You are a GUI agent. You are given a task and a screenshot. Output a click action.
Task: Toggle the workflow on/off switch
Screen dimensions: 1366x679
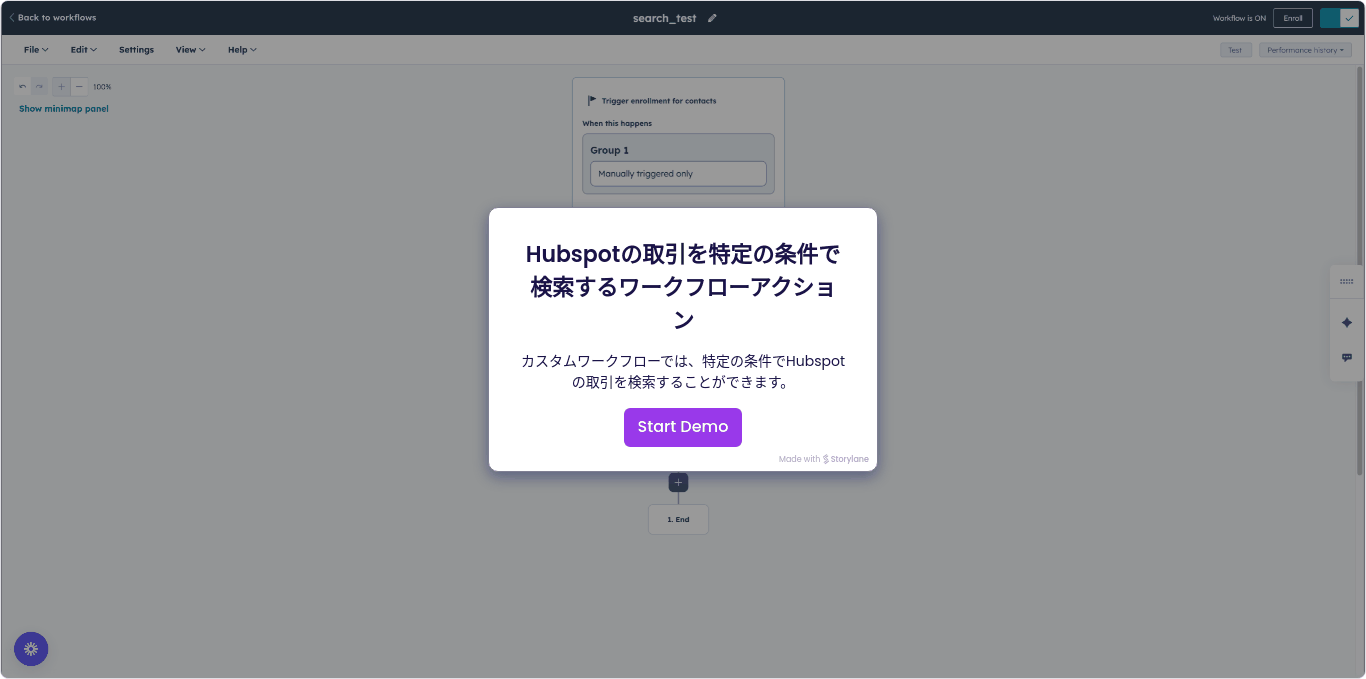point(1339,18)
